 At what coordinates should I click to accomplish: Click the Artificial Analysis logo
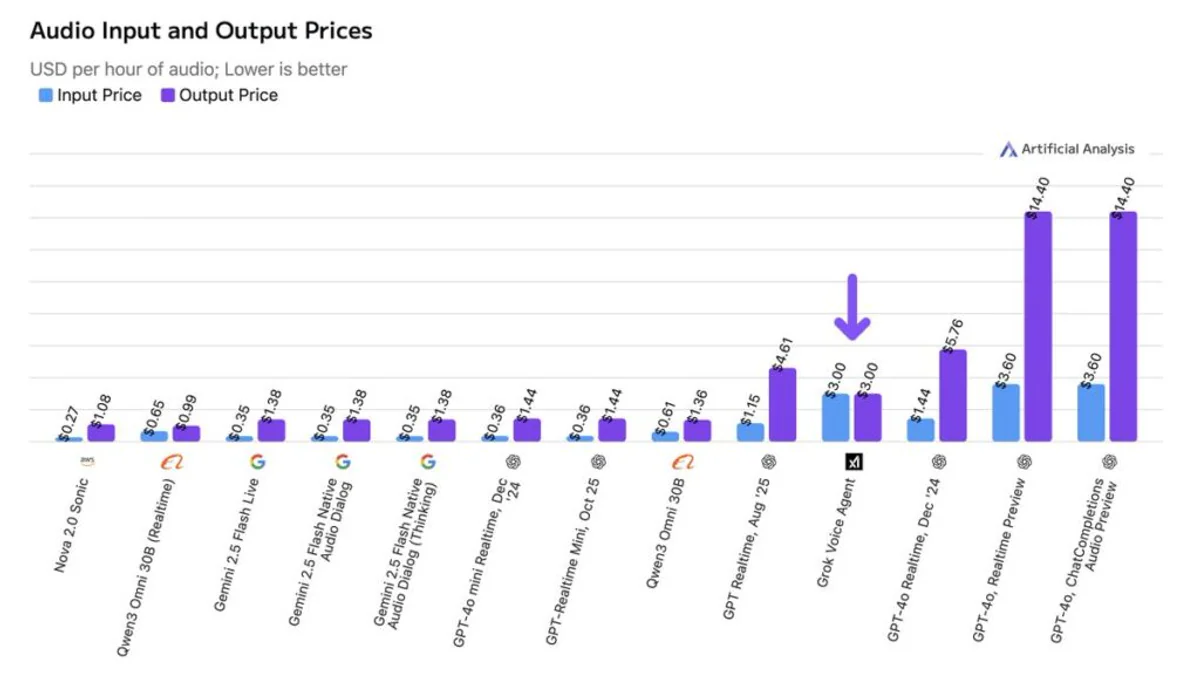pyautogui.click(x=1008, y=150)
